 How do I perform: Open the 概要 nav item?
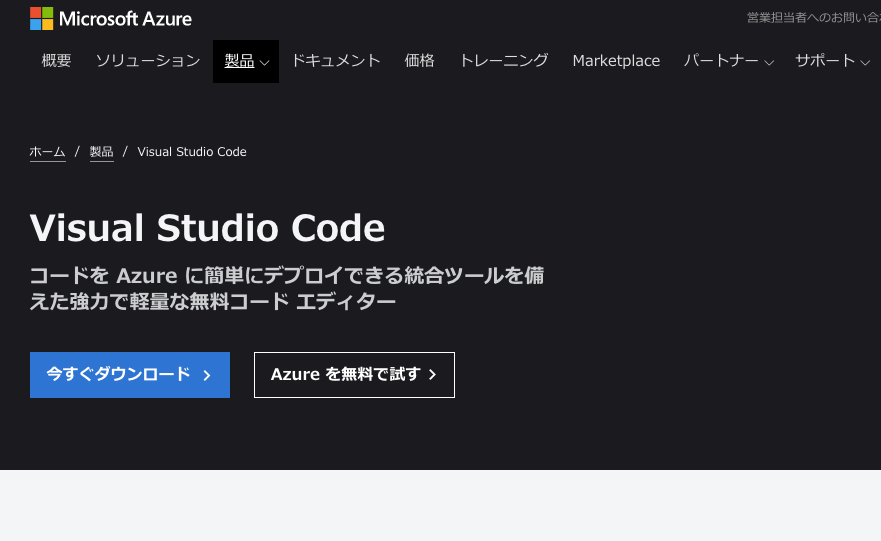pyautogui.click(x=56, y=61)
